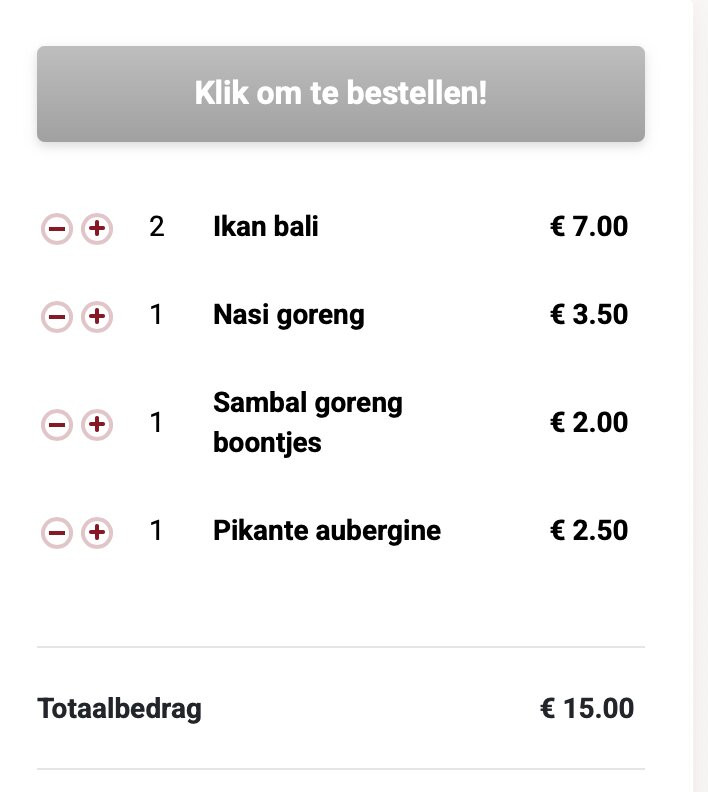Screen dimensions: 708x792
Task: Remove one Nasi goreng using minus icon
Action: 57,317
